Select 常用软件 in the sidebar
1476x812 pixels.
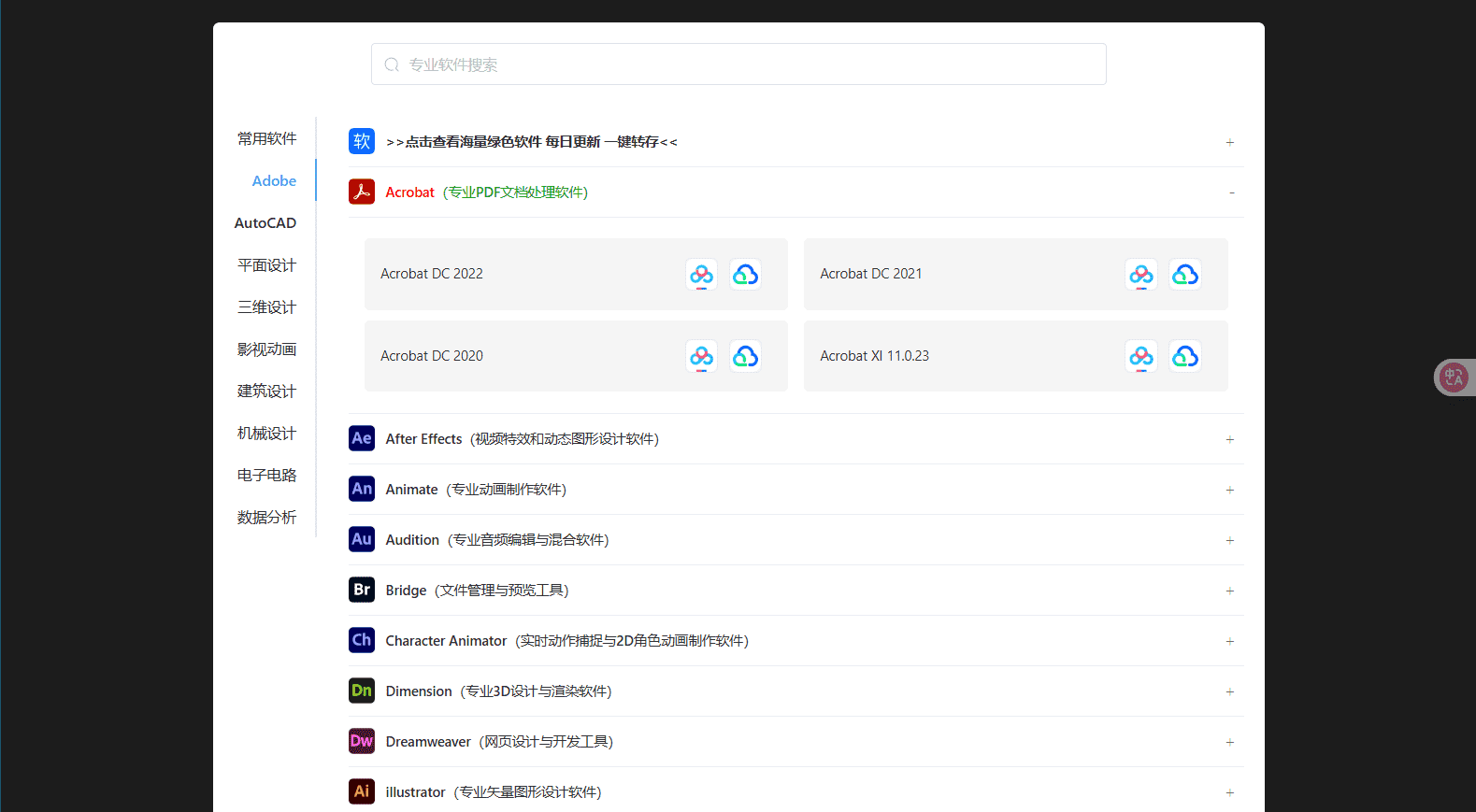click(266, 138)
